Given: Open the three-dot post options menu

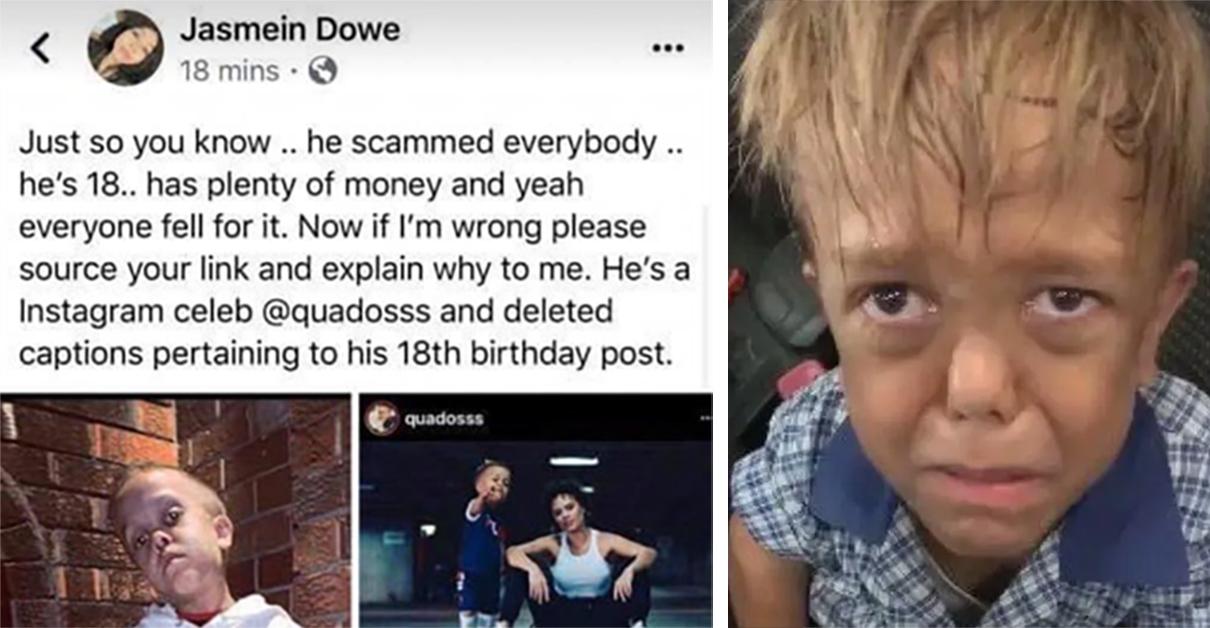Looking at the screenshot, I should (667, 47).
